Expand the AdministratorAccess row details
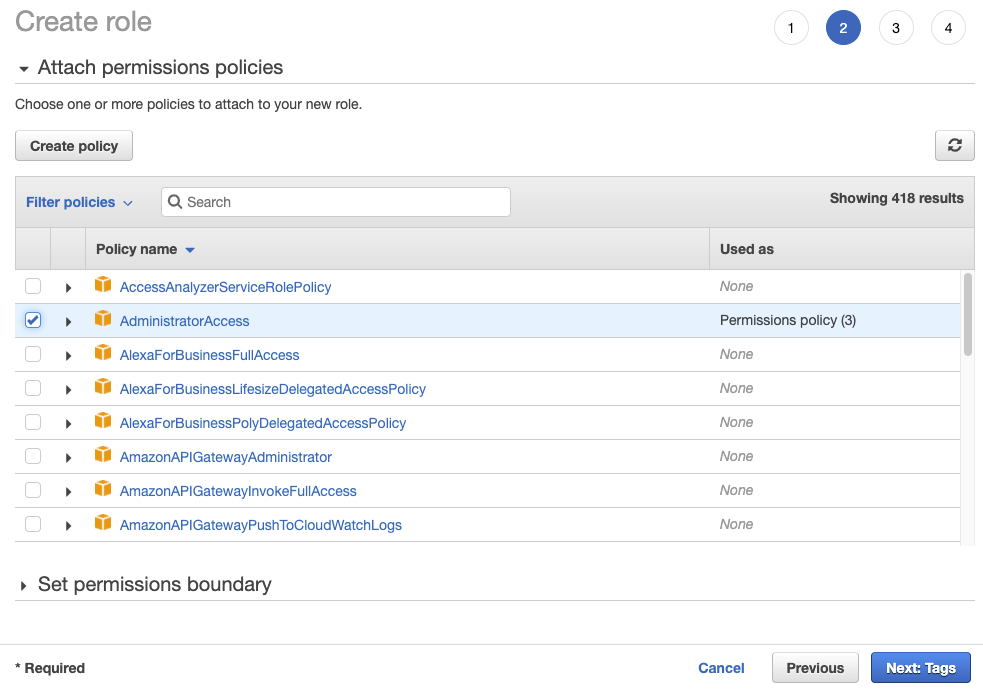The width and height of the screenshot is (983, 689). coord(68,322)
